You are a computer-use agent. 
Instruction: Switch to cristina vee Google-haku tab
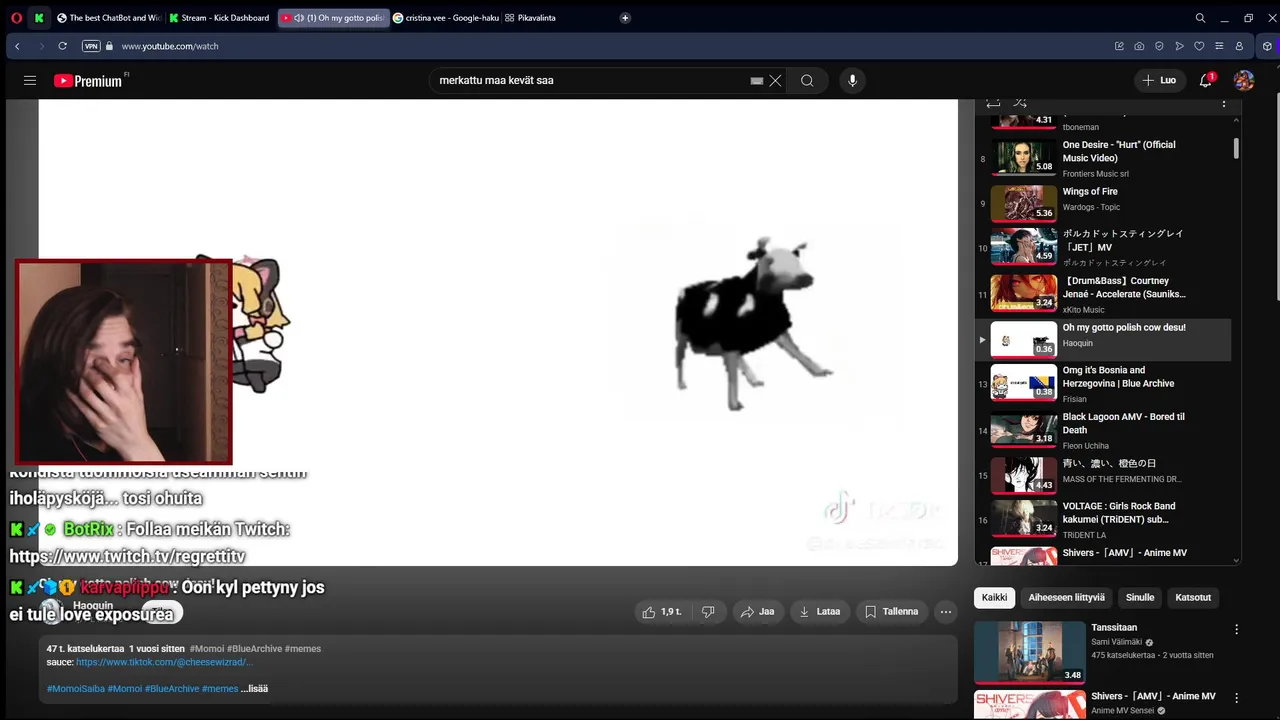(x=445, y=18)
